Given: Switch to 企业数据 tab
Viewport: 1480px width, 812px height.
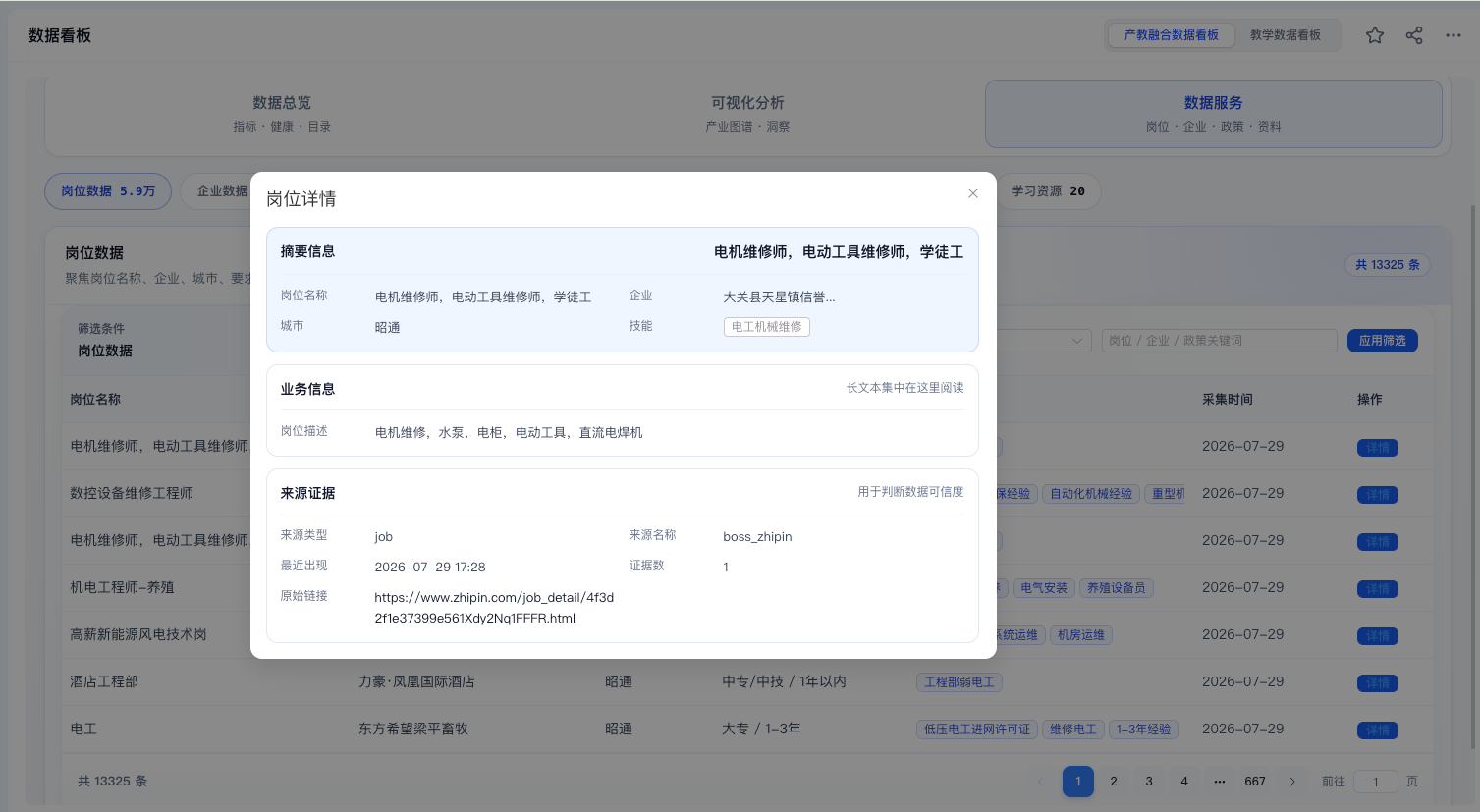Looking at the screenshot, I should (222, 191).
